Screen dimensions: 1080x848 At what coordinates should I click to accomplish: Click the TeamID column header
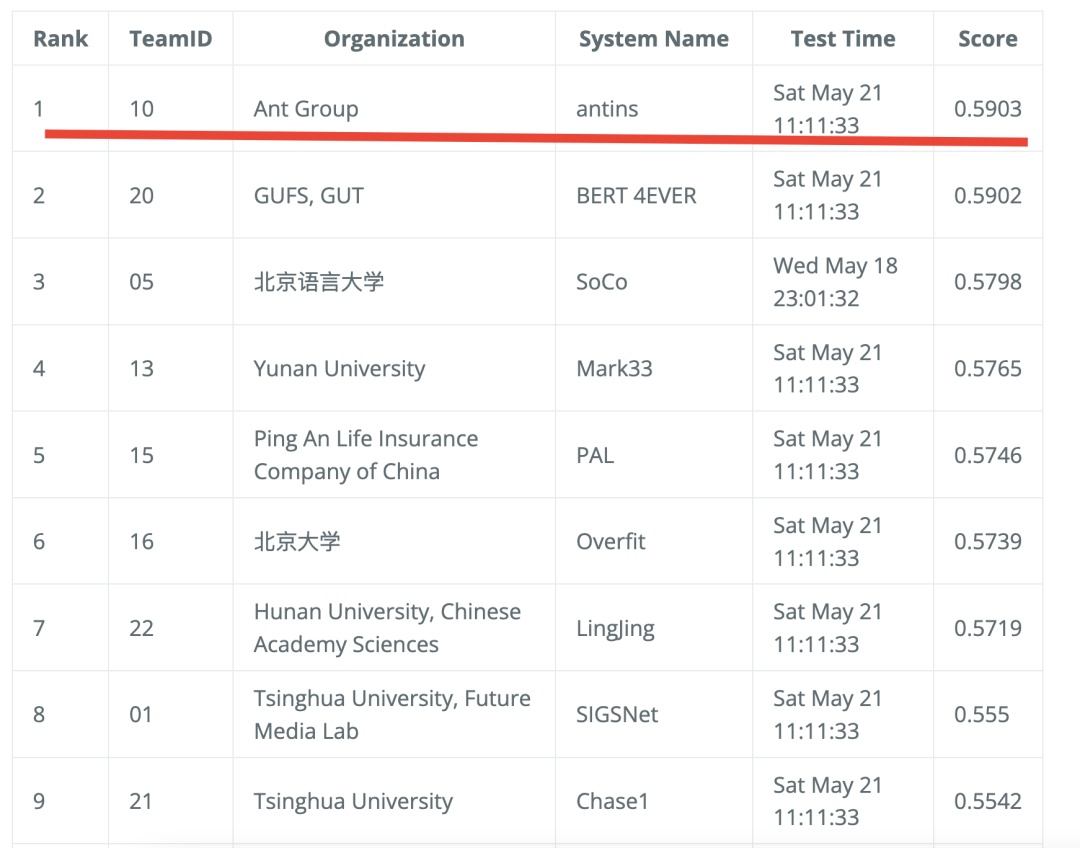coord(171,39)
